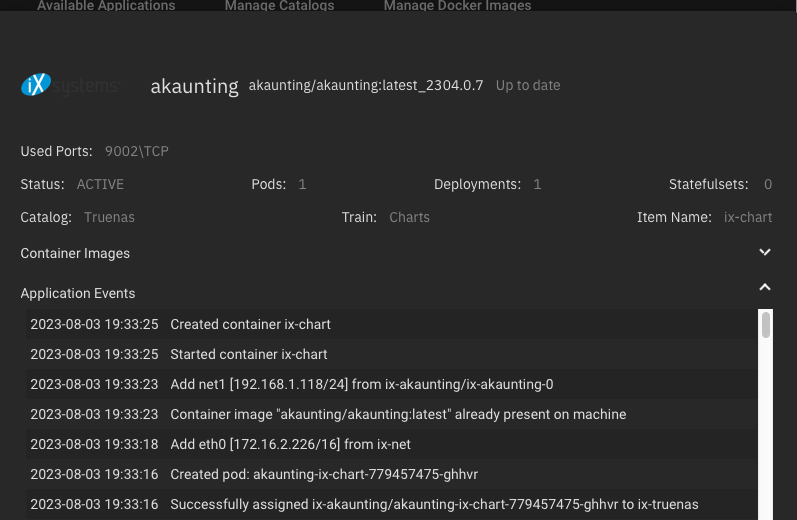Switch to the Available Applications tab
This screenshot has height=520, width=797.
[106, 6]
